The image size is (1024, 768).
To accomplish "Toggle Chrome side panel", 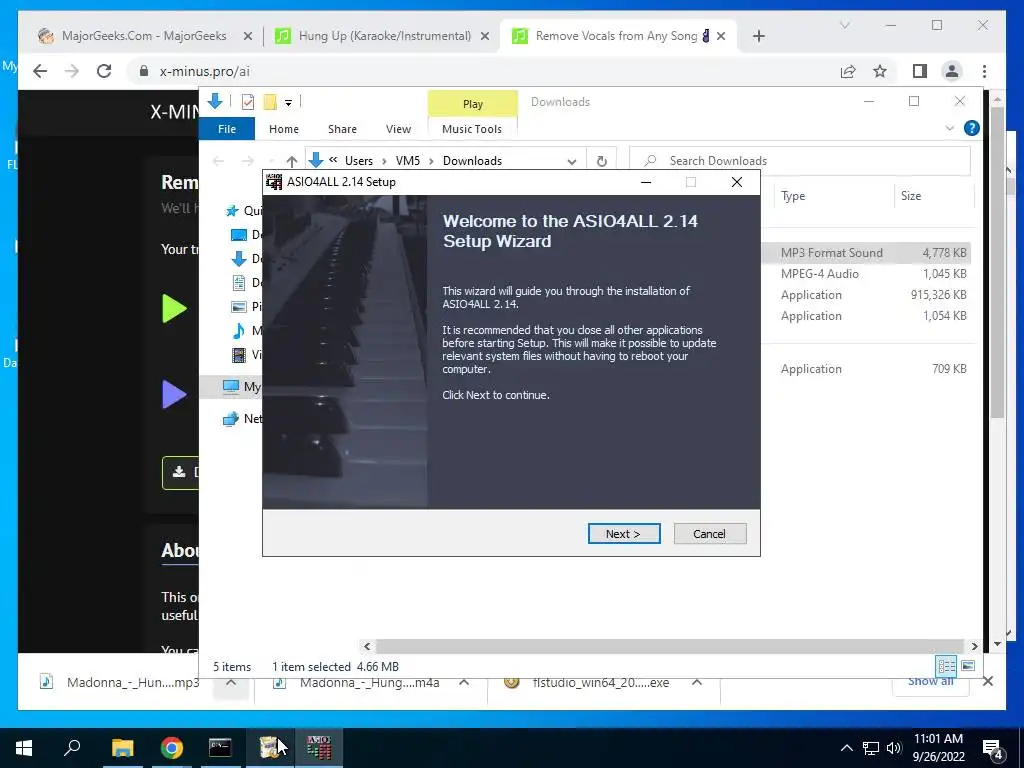I will pyautogui.click(x=920, y=71).
